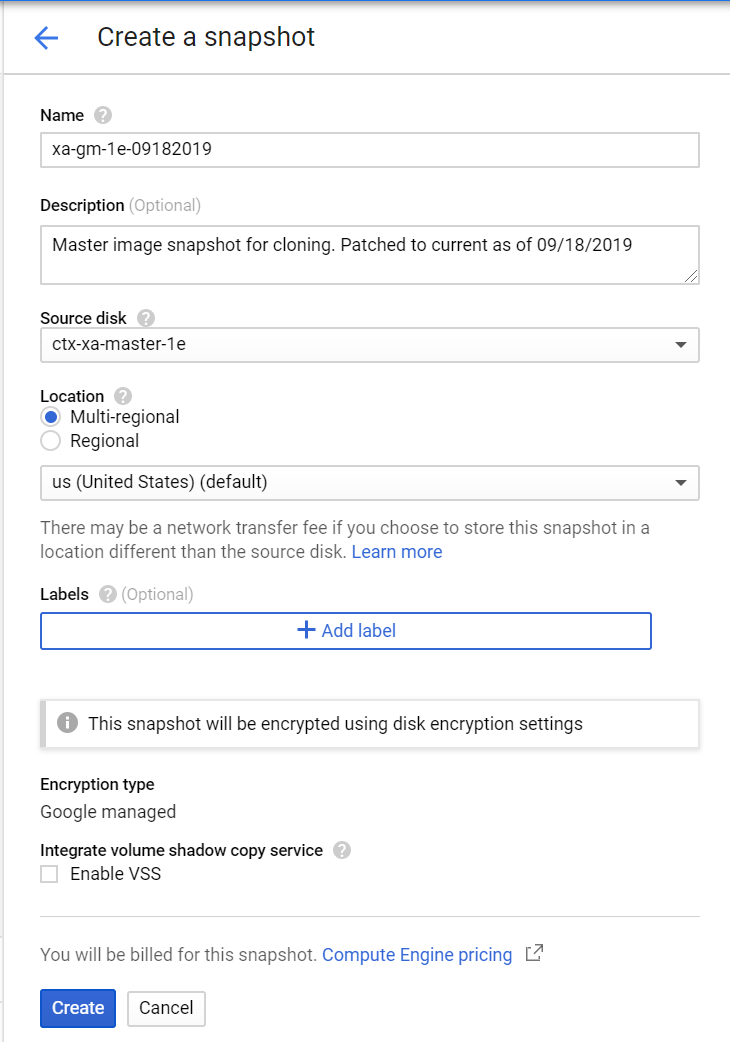Click the Labels help icon

(108, 594)
